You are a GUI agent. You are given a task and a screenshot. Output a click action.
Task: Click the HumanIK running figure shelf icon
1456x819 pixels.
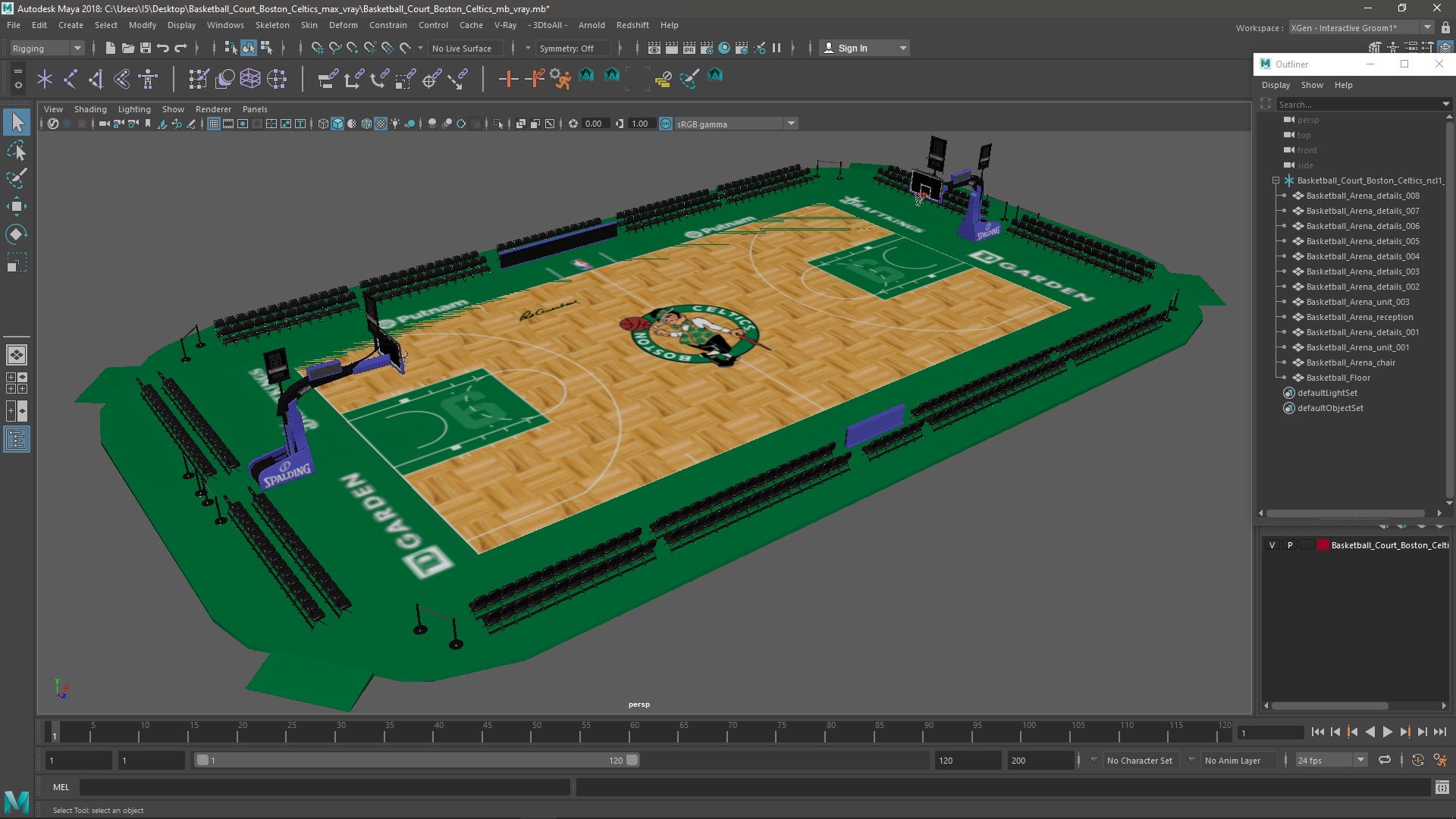point(560,78)
